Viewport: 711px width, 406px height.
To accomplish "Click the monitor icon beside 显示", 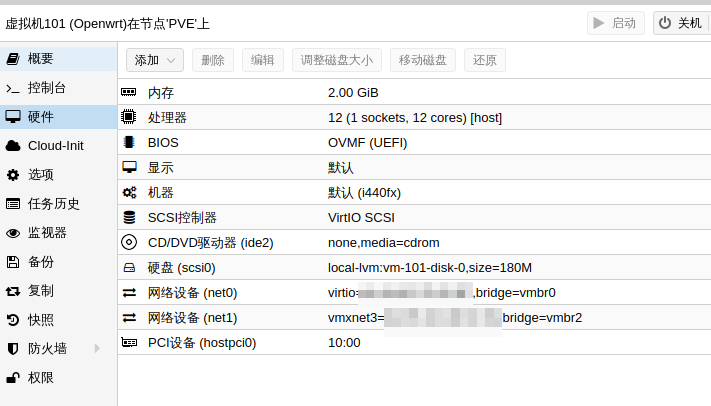I will point(129,167).
